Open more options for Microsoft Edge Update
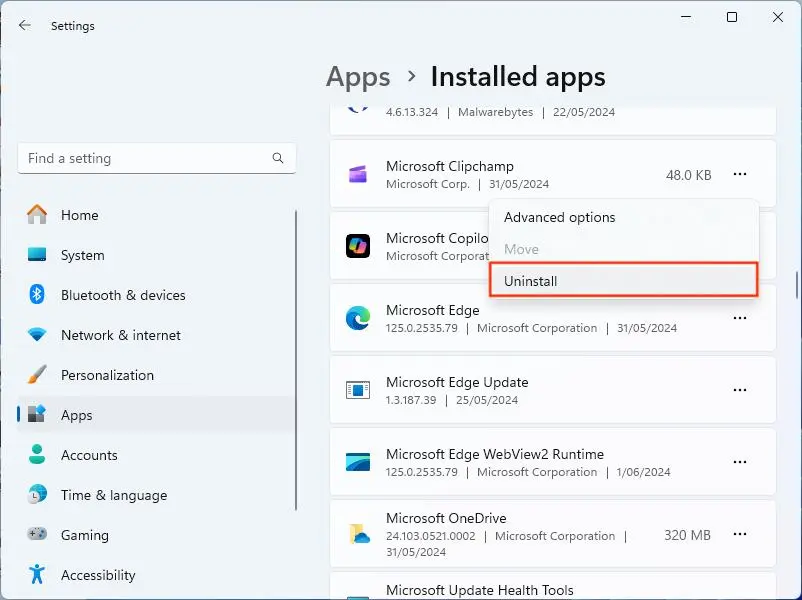 pyautogui.click(x=740, y=390)
